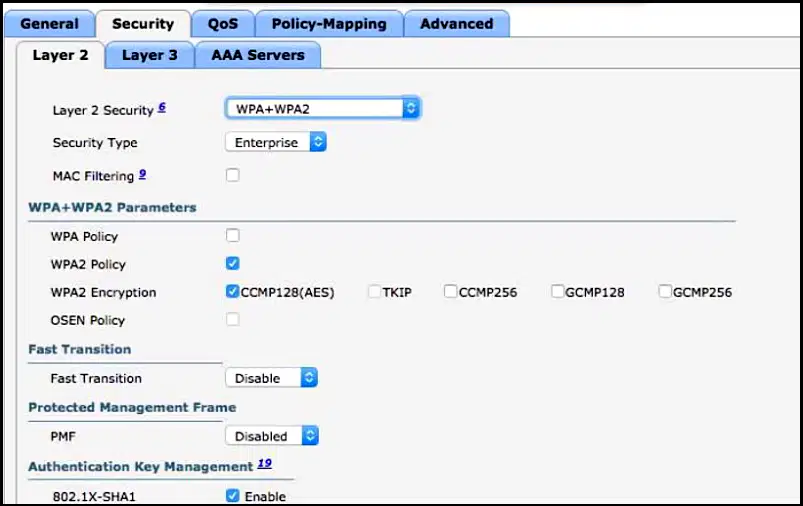This screenshot has width=803, height=506.
Task: Switch to the General tab
Action: [49, 24]
